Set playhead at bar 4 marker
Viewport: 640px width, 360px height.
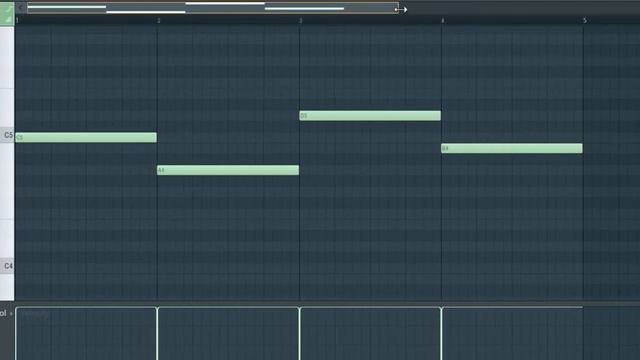[442, 20]
